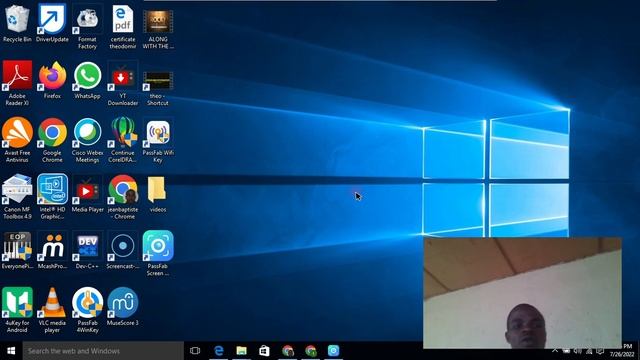Open the network status tray icon

(x=589, y=351)
